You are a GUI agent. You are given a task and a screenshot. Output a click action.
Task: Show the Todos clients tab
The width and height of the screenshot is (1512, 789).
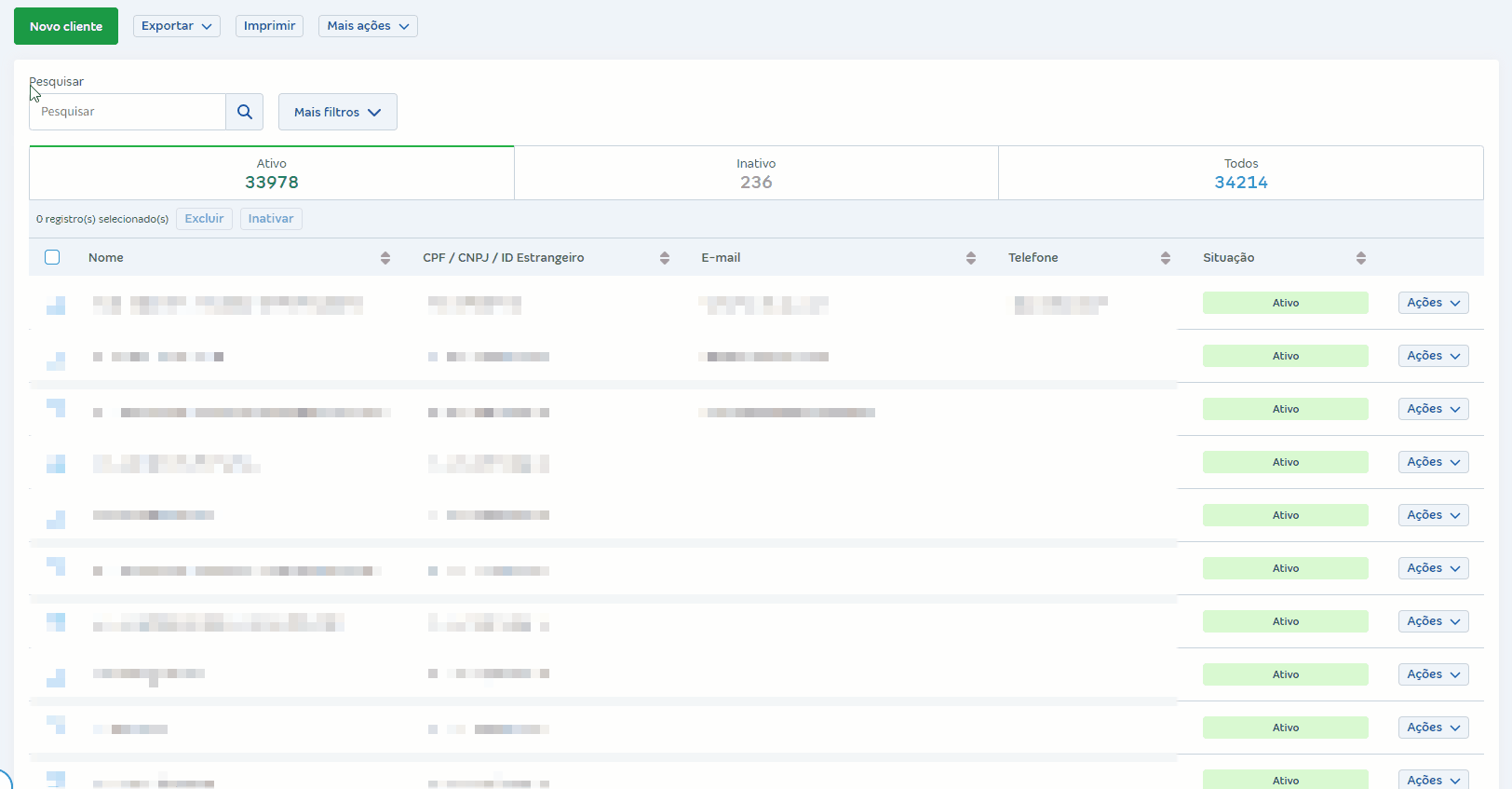pos(1240,173)
